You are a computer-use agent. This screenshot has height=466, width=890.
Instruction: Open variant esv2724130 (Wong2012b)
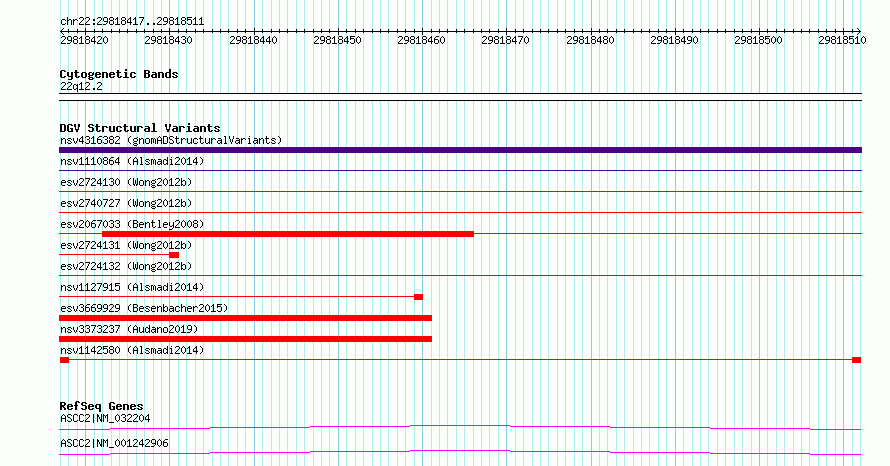click(x=126, y=182)
